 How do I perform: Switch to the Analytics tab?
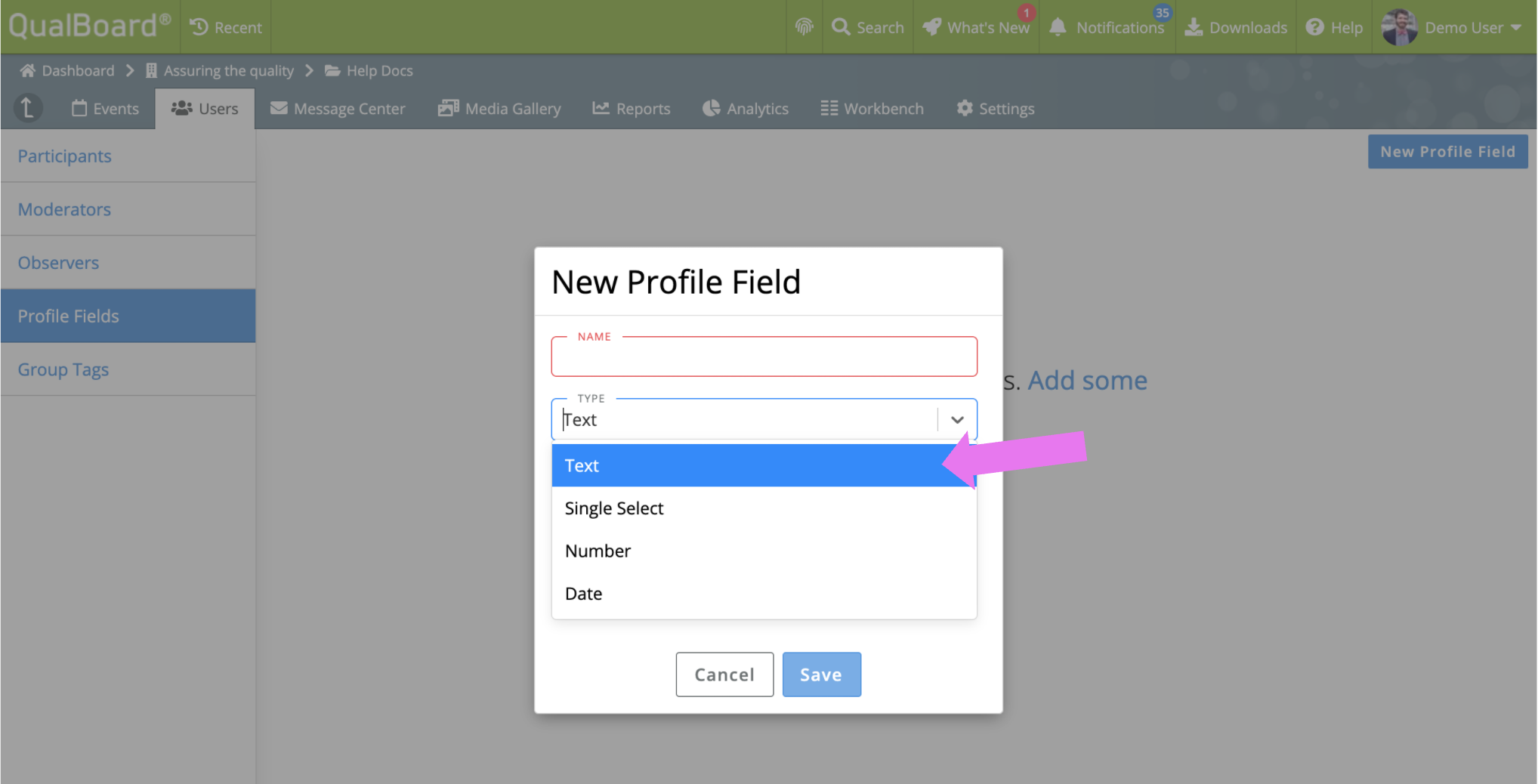(x=745, y=108)
